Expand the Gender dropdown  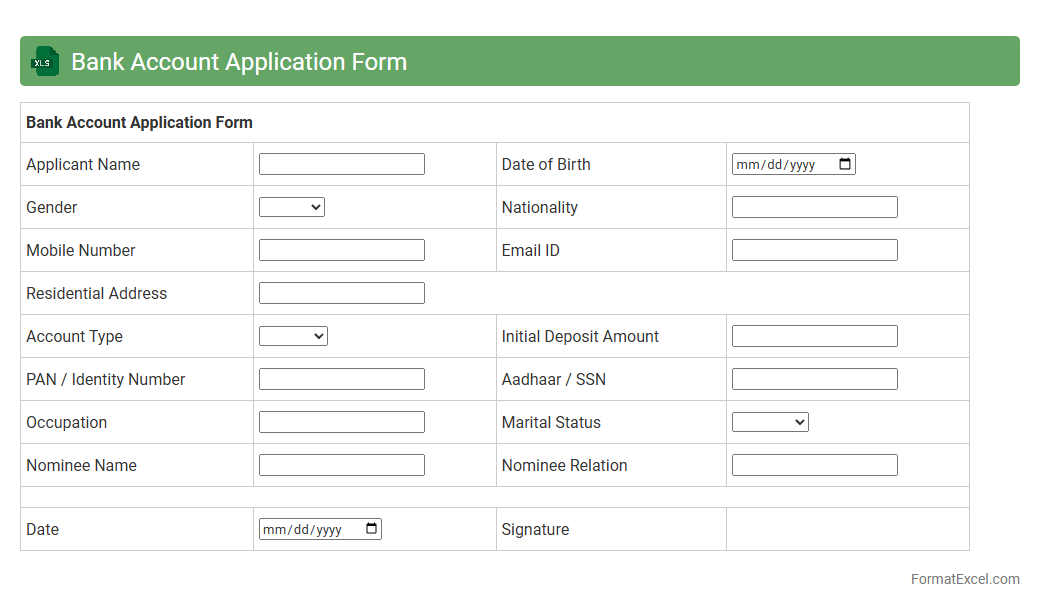[x=291, y=207]
